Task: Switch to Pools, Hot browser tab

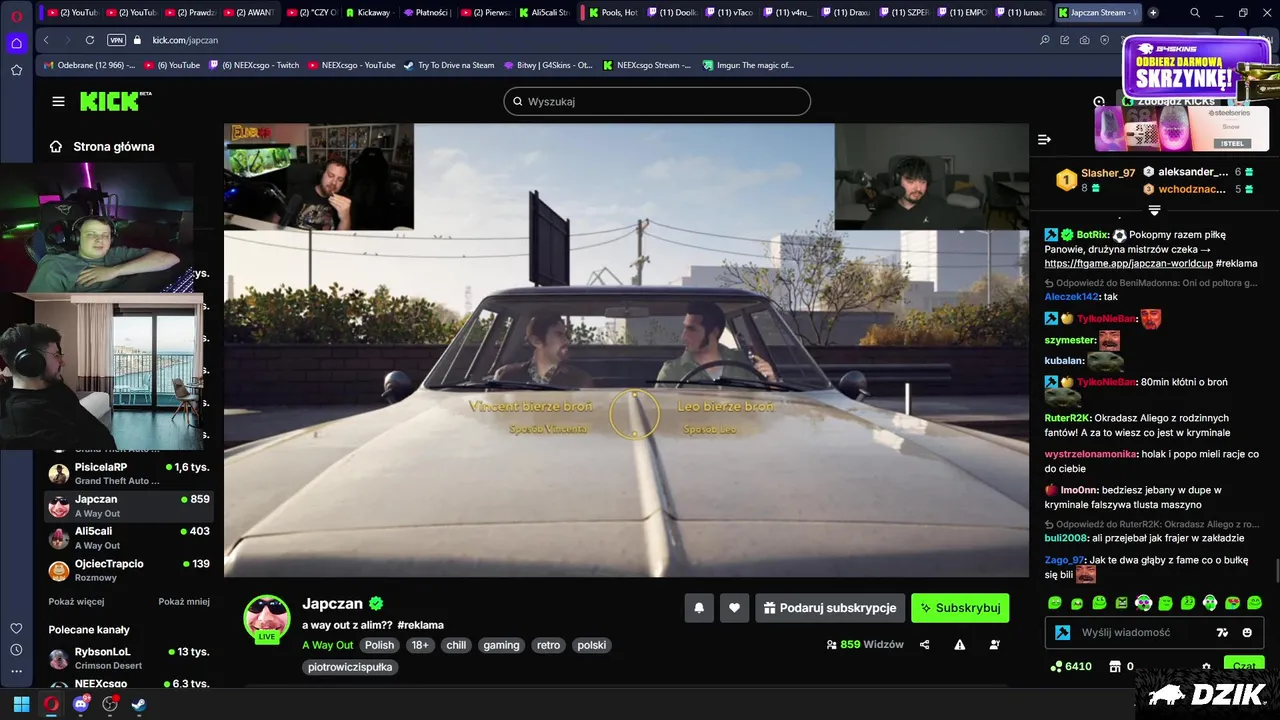Action: 611,13
